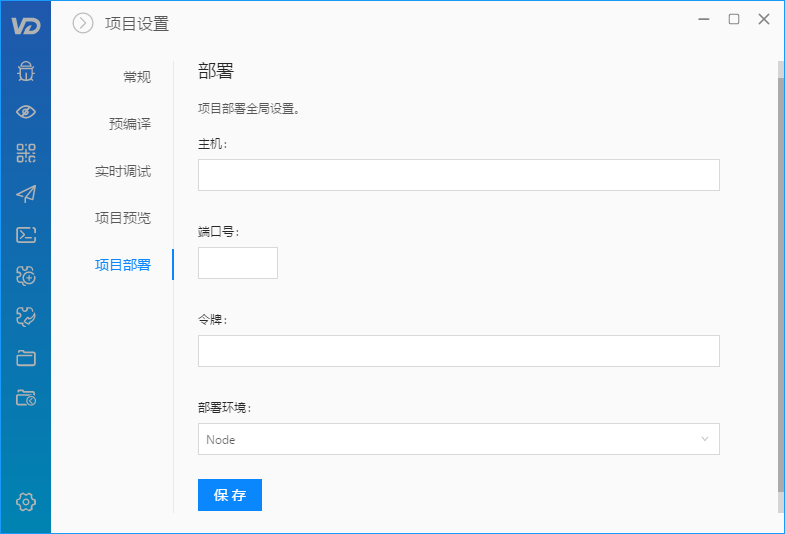This screenshot has height=534, width=785.
Task: Open the folder with clock icon
Action: tap(26, 398)
